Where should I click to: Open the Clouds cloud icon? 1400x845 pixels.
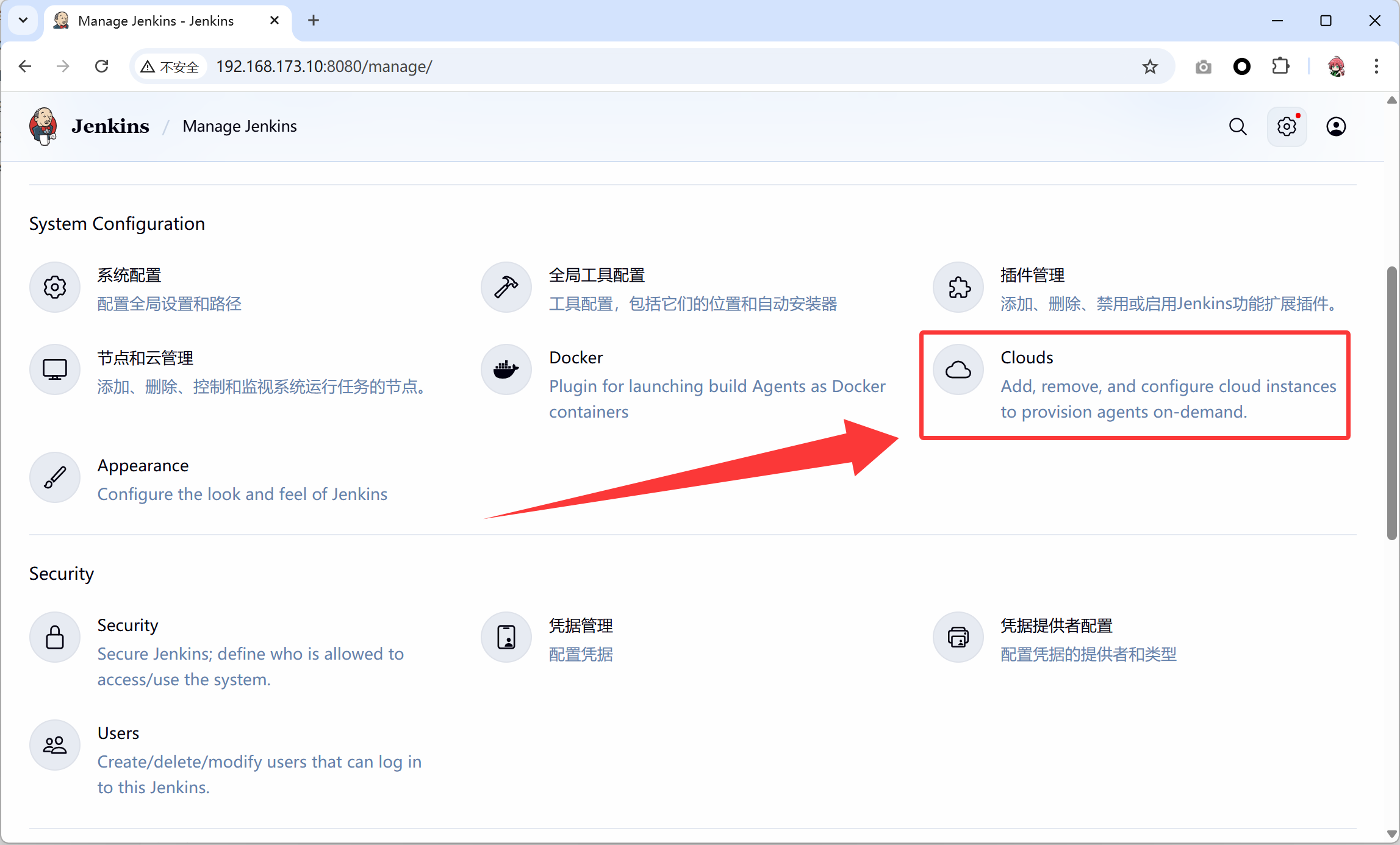tap(958, 369)
